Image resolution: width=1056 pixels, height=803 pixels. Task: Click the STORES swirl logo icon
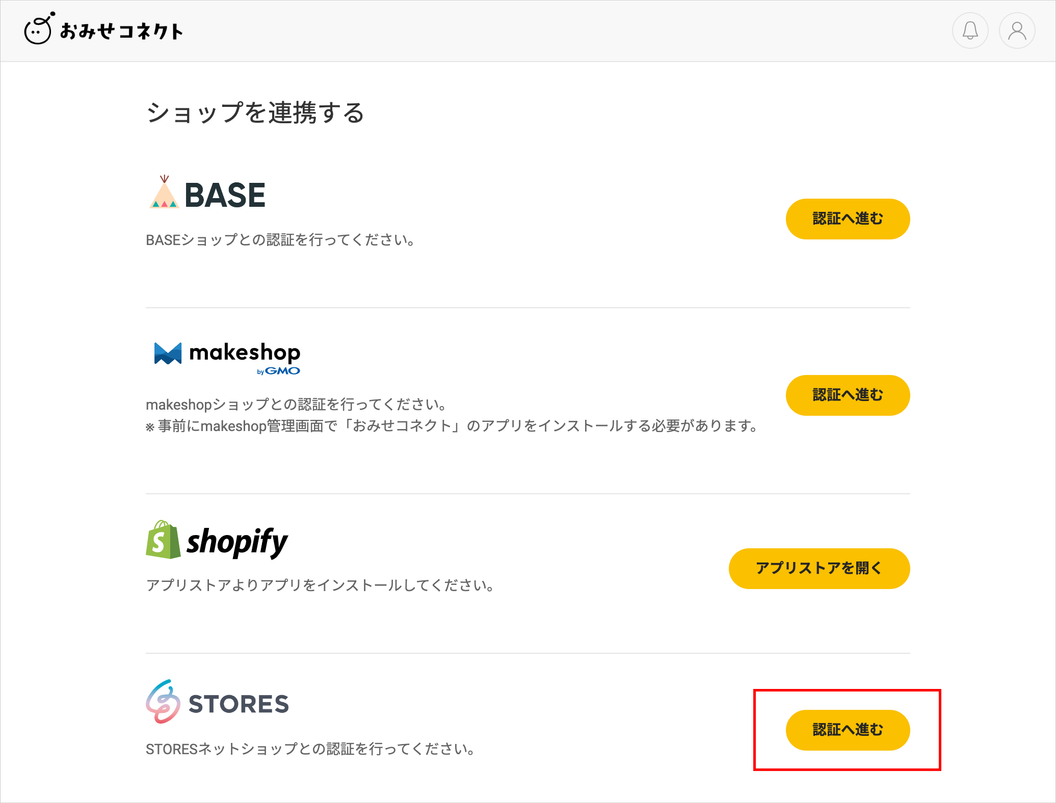coord(163,701)
